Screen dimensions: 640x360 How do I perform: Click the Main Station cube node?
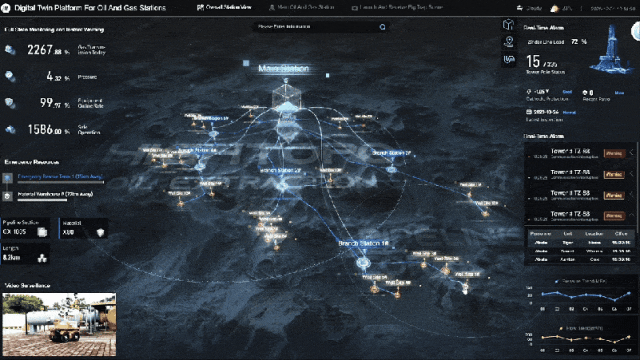coord(287,97)
